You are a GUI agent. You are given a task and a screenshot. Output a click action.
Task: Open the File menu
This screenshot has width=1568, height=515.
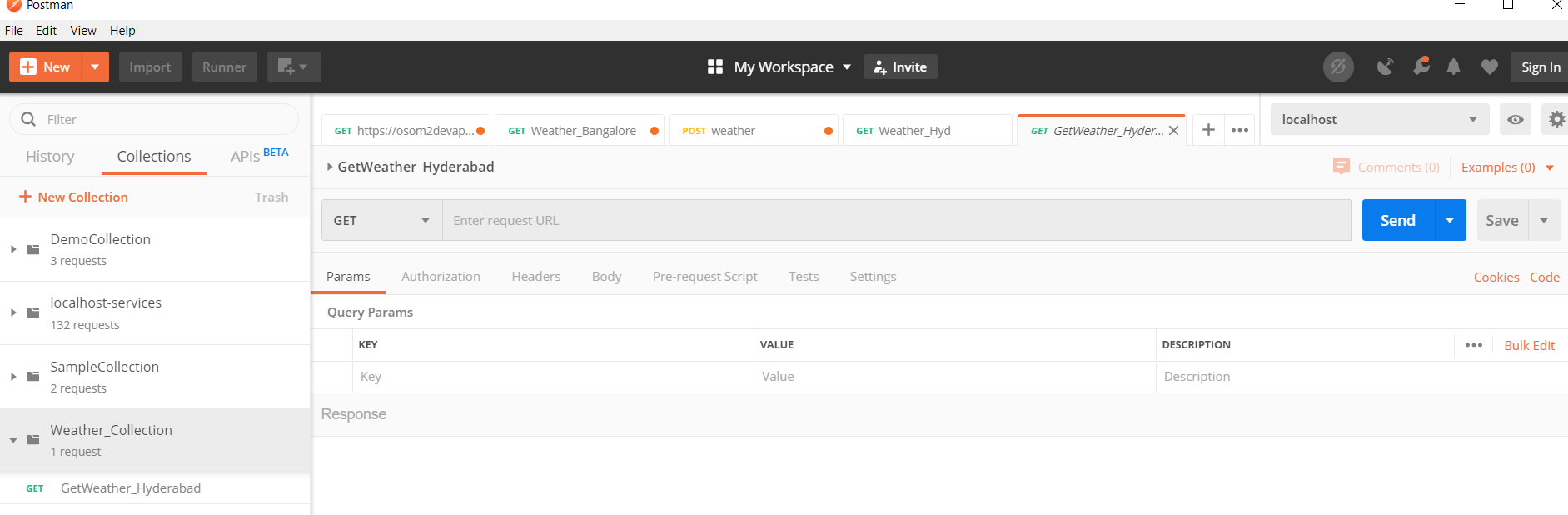(14, 30)
